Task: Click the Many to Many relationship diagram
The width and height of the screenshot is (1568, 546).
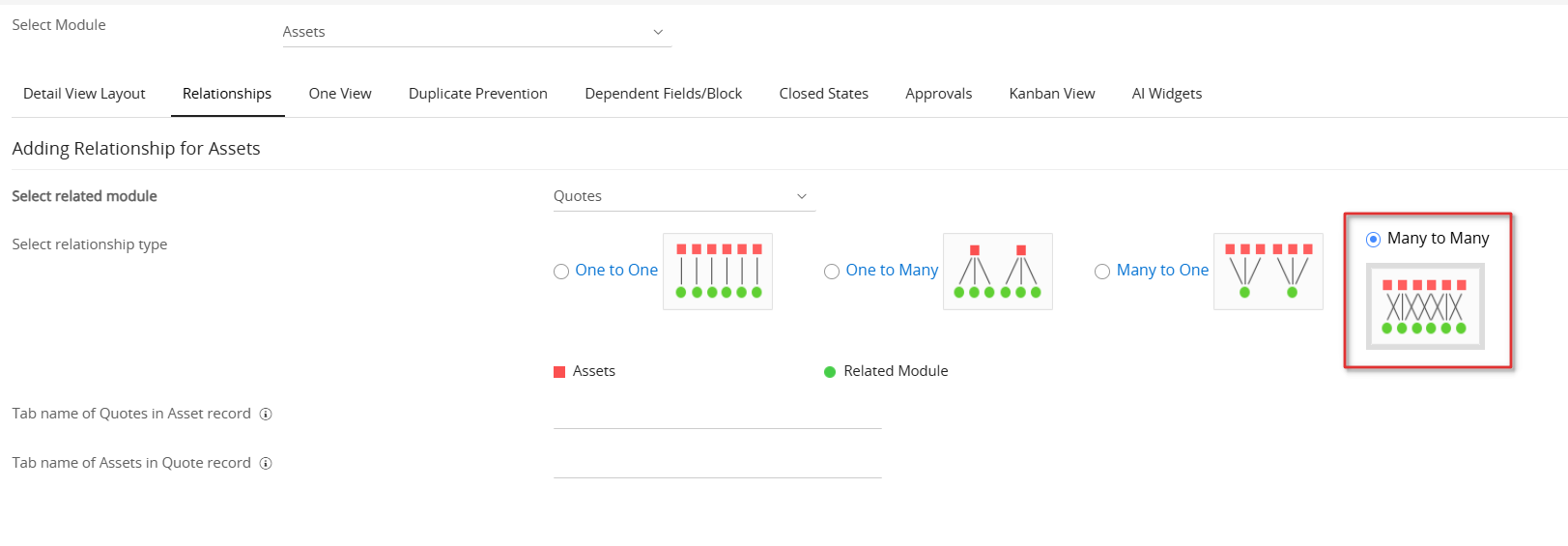Action: pyautogui.click(x=1425, y=306)
